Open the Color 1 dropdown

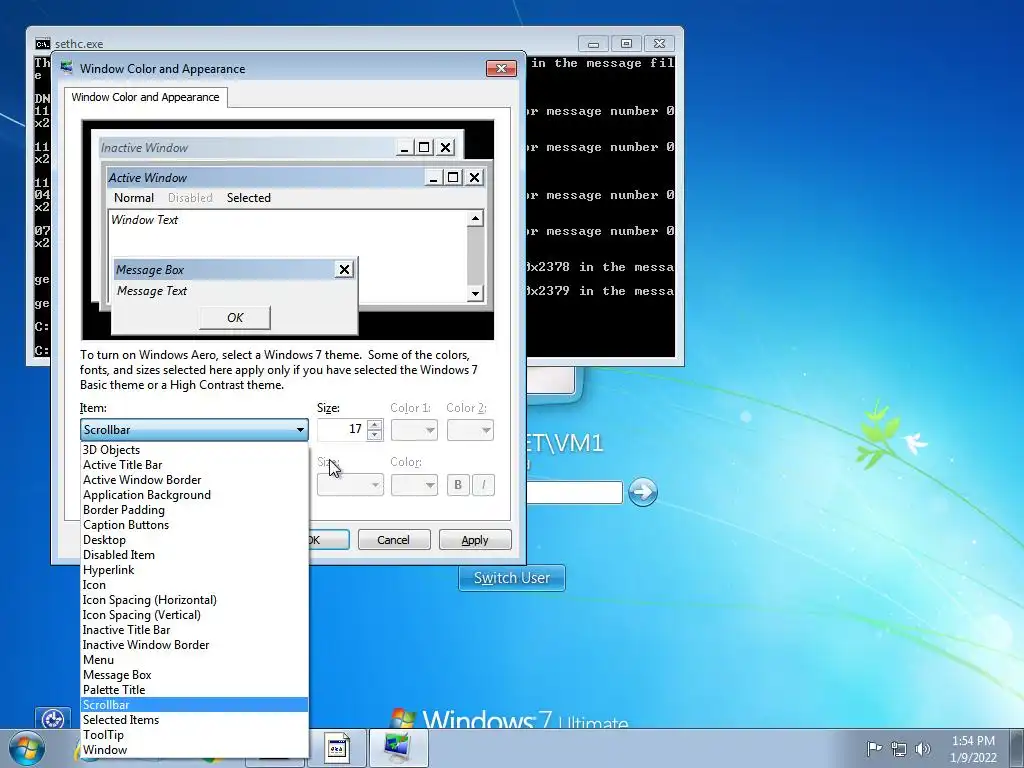[x=414, y=430]
